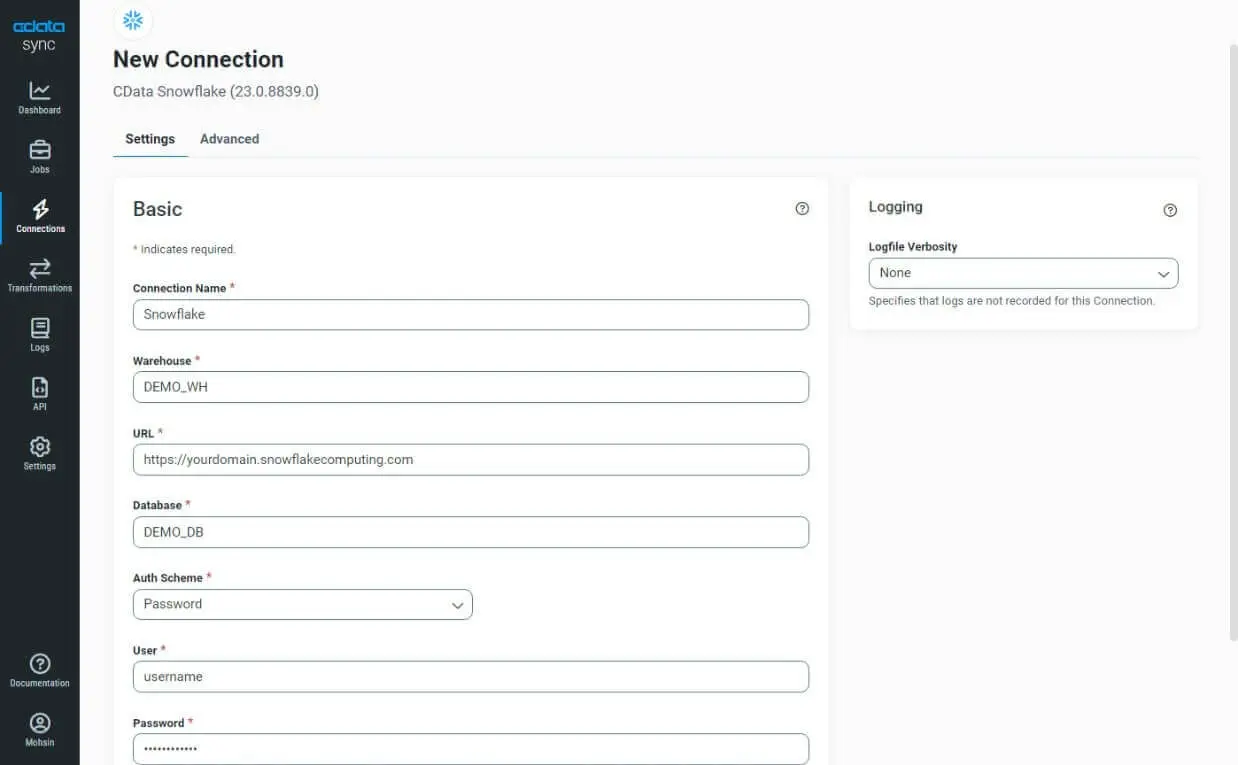Open the Logs panel from sidebar
Image resolution: width=1238 pixels, height=765 pixels.
tap(40, 333)
